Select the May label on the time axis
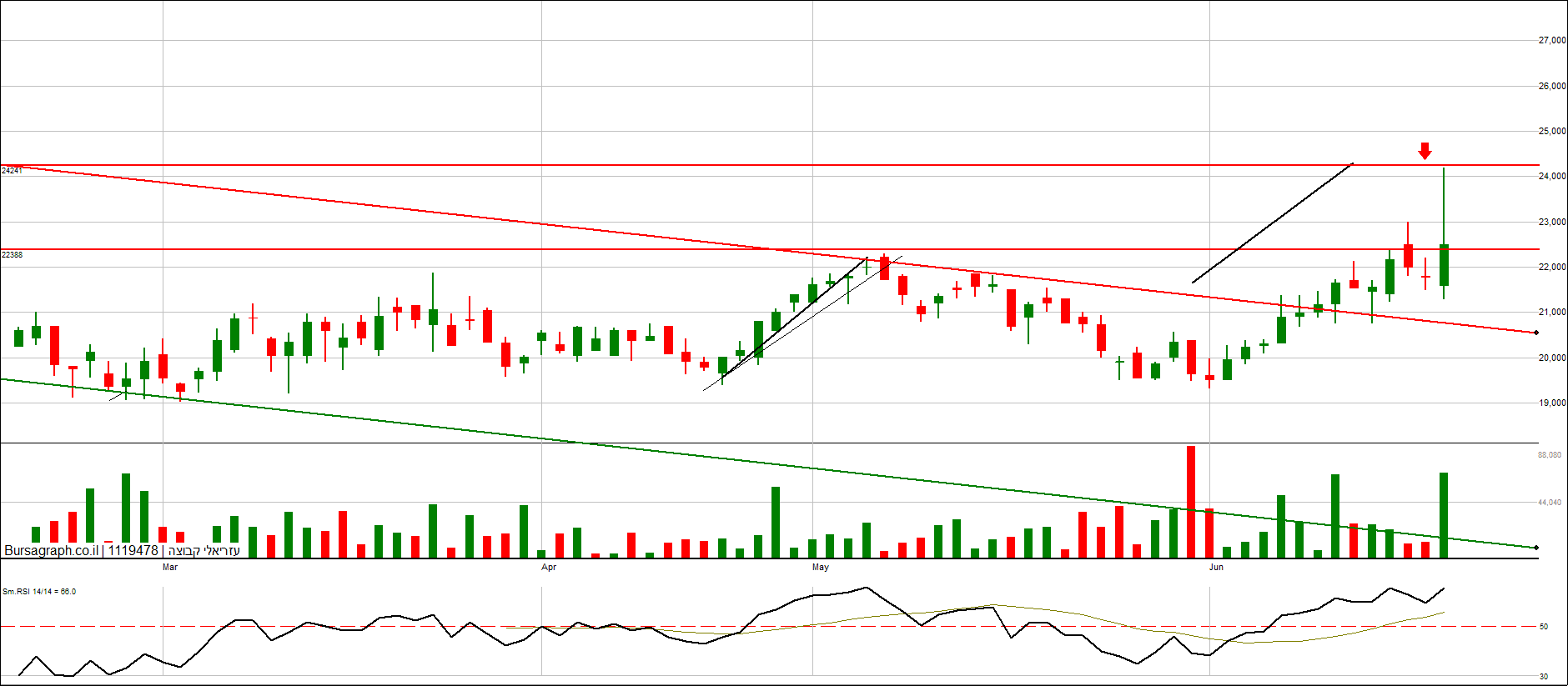This screenshot has width=1568, height=686. click(x=821, y=568)
